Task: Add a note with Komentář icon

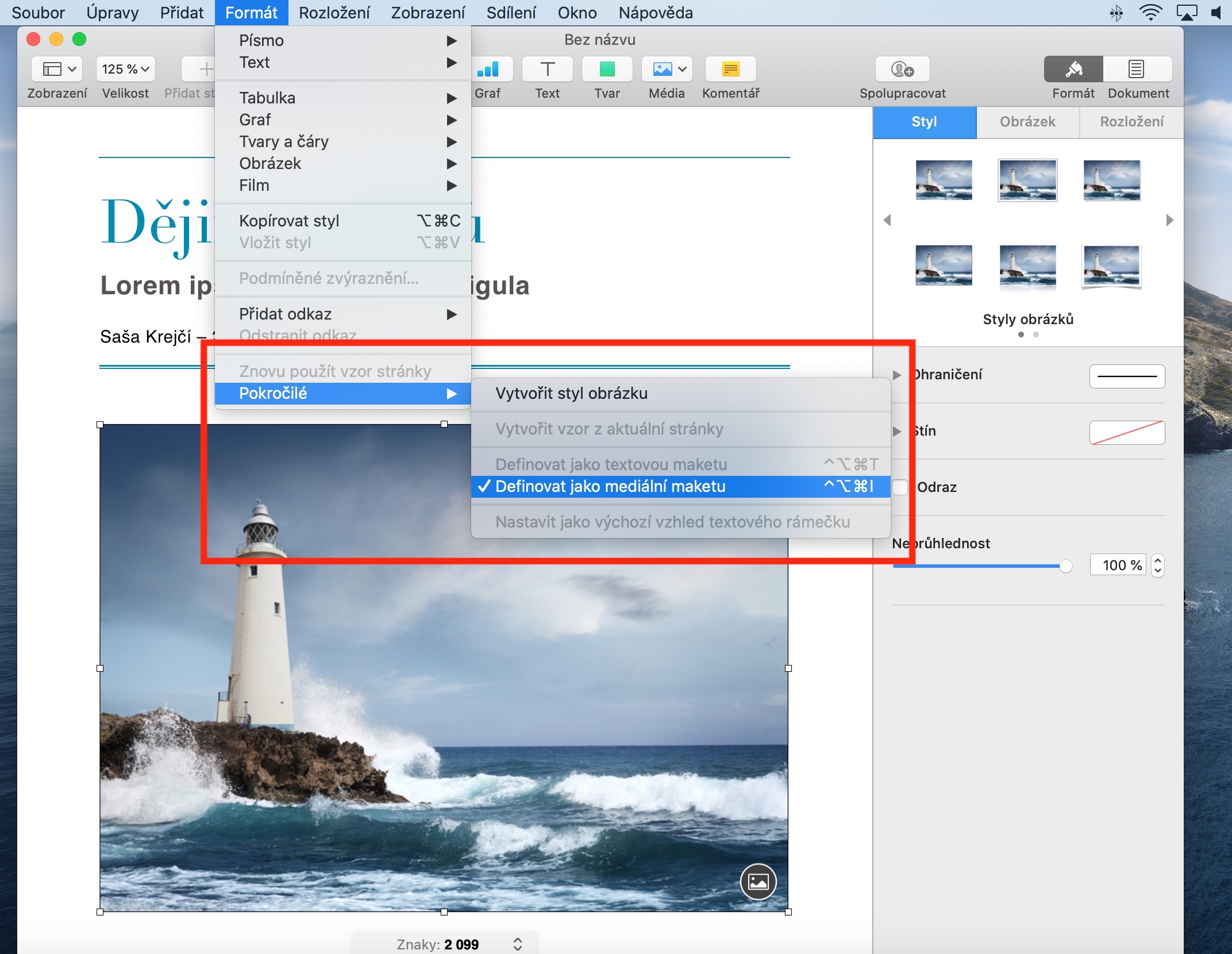Action: point(730,70)
